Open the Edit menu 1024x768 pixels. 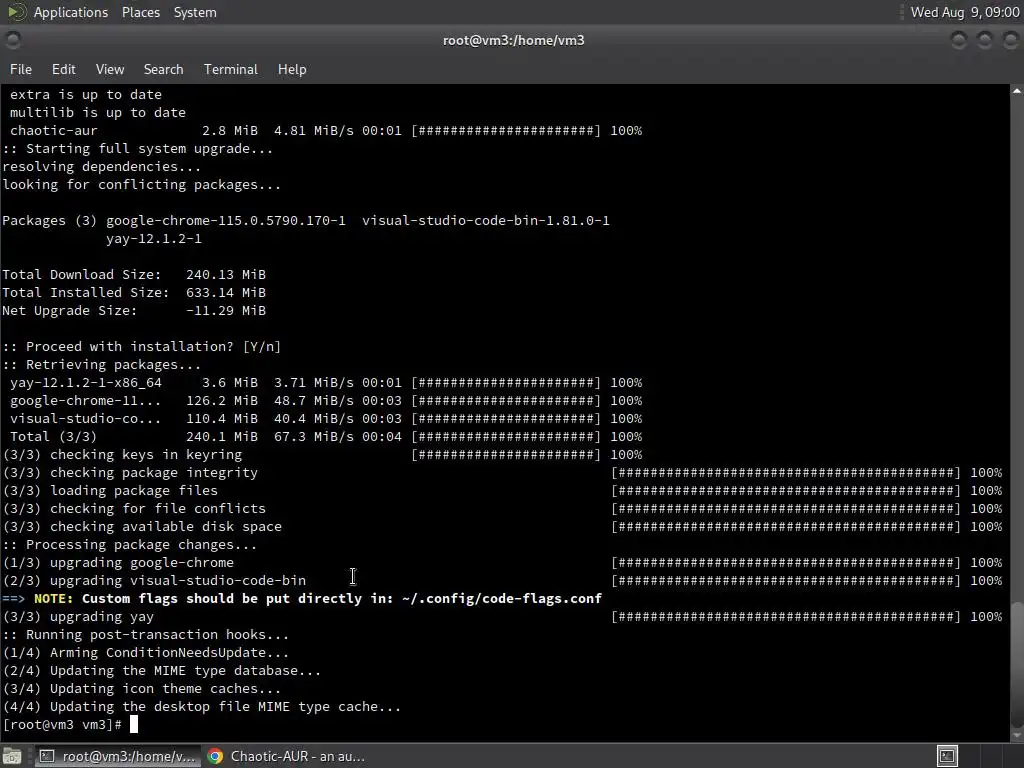[63, 69]
